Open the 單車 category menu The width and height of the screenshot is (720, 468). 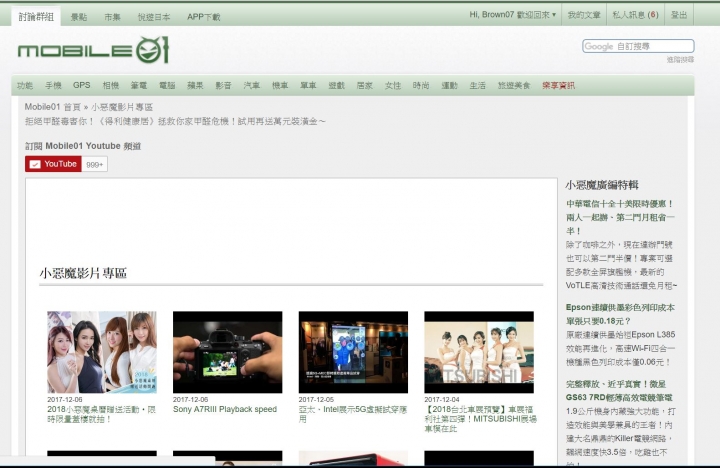[308, 85]
